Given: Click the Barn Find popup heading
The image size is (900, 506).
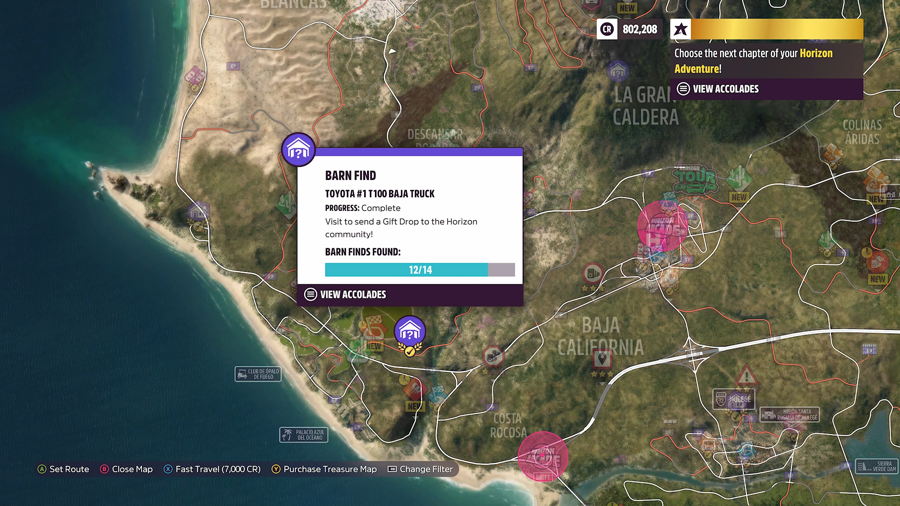Looking at the screenshot, I should click(x=350, y=176).
